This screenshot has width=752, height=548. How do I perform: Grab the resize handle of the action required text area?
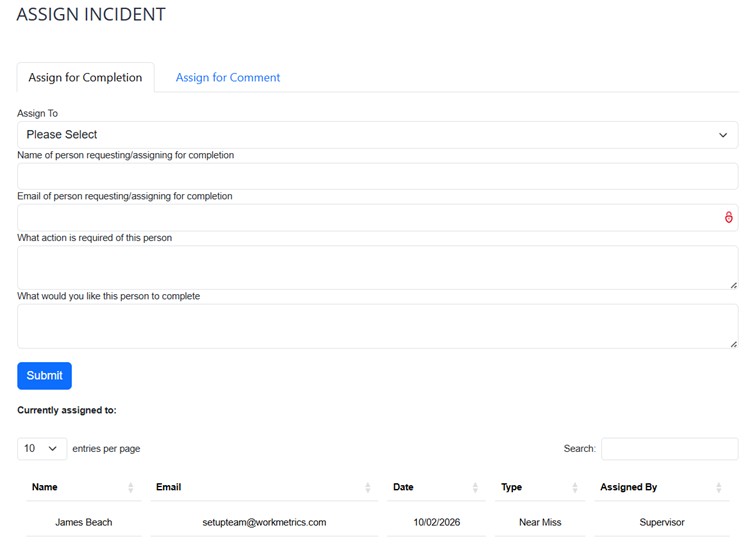click(x=733, y=285)
